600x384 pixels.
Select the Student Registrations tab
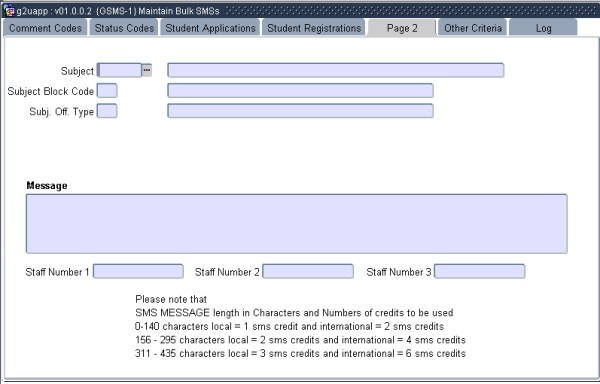[x=314, y=28]
